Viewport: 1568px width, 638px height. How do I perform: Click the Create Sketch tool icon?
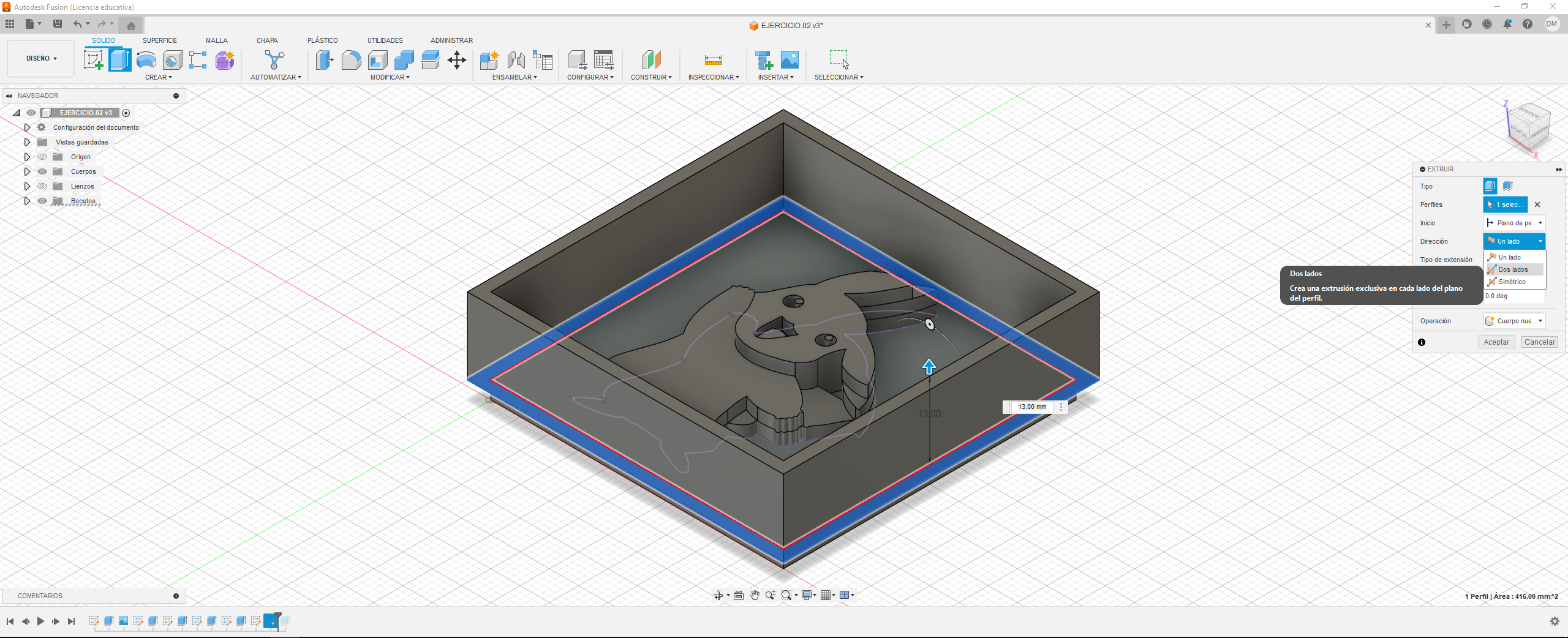93,60
